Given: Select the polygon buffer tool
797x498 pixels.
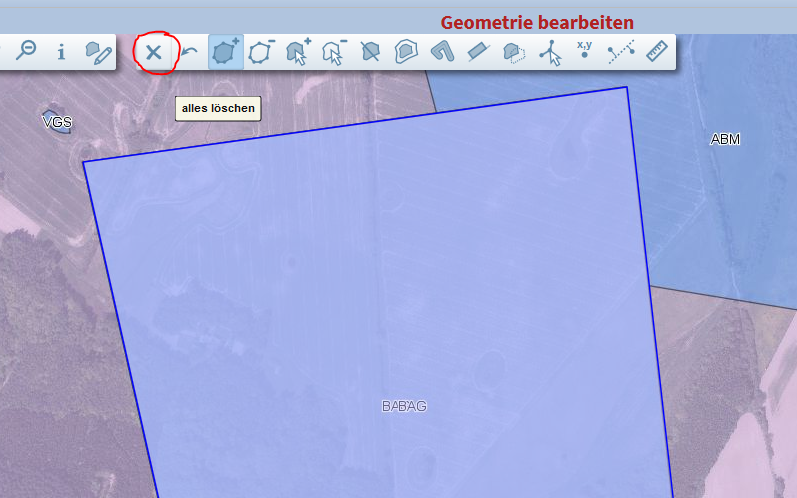Looking at the screenshot, I should (405, 52).
